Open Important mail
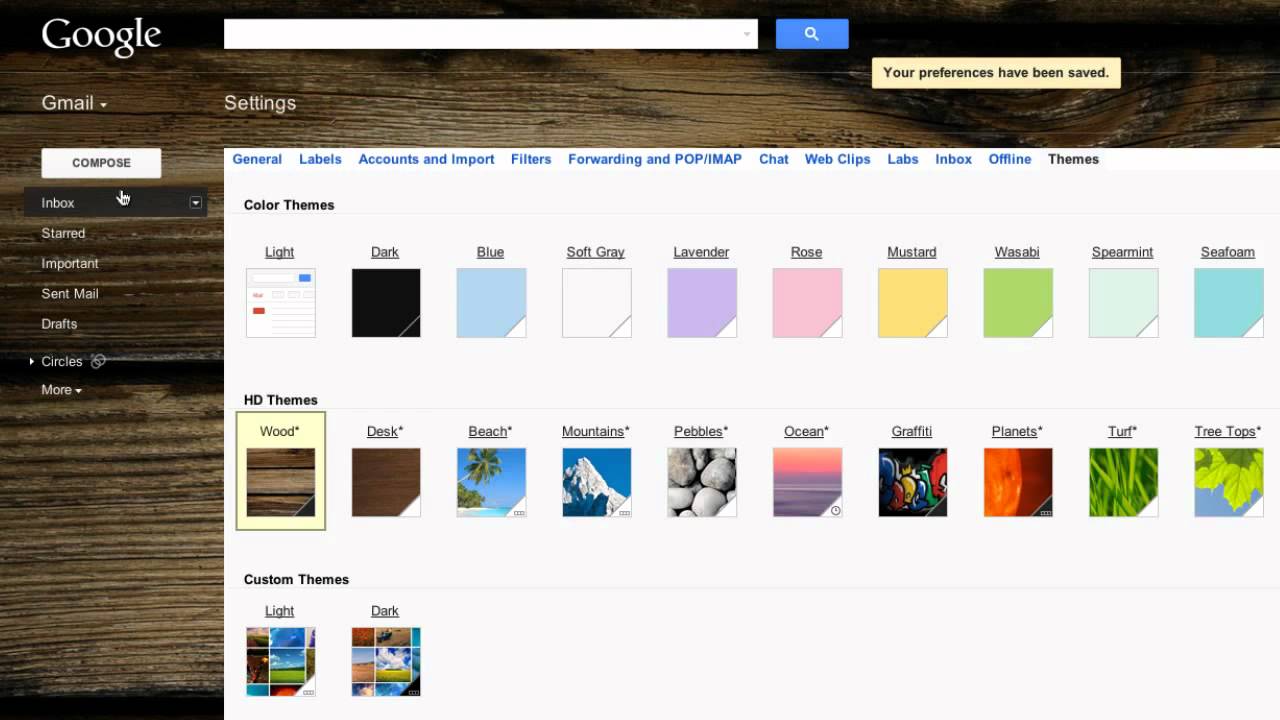1280x720 pixels. point(70,263)
